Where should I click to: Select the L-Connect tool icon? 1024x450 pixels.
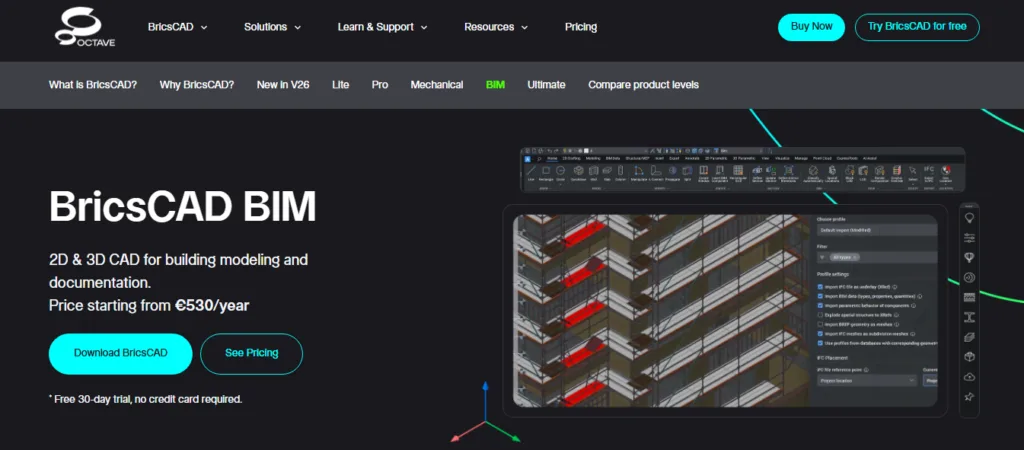(656, 171)
